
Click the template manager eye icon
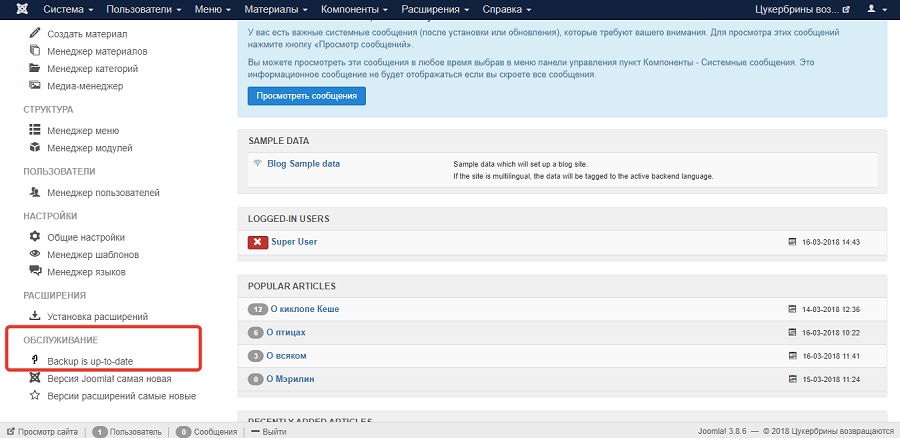pos(35,255)
